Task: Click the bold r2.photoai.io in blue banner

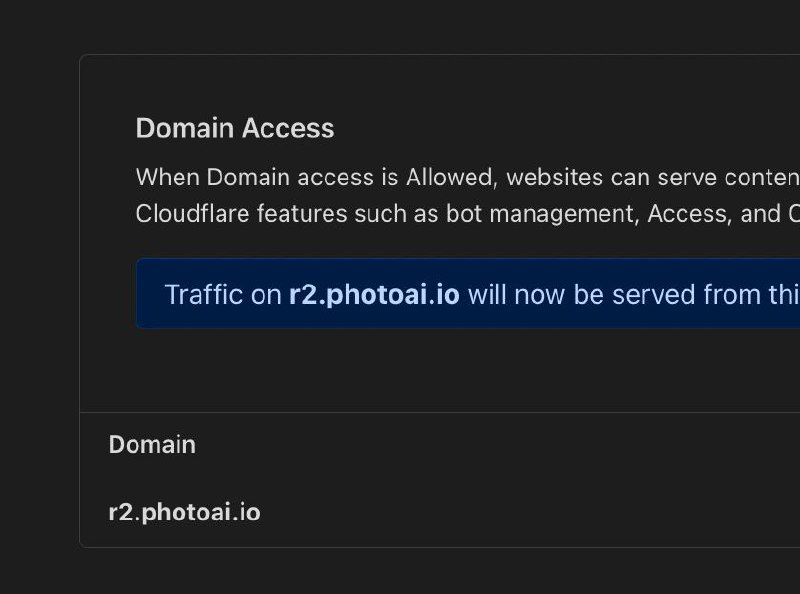Action: 374,295
